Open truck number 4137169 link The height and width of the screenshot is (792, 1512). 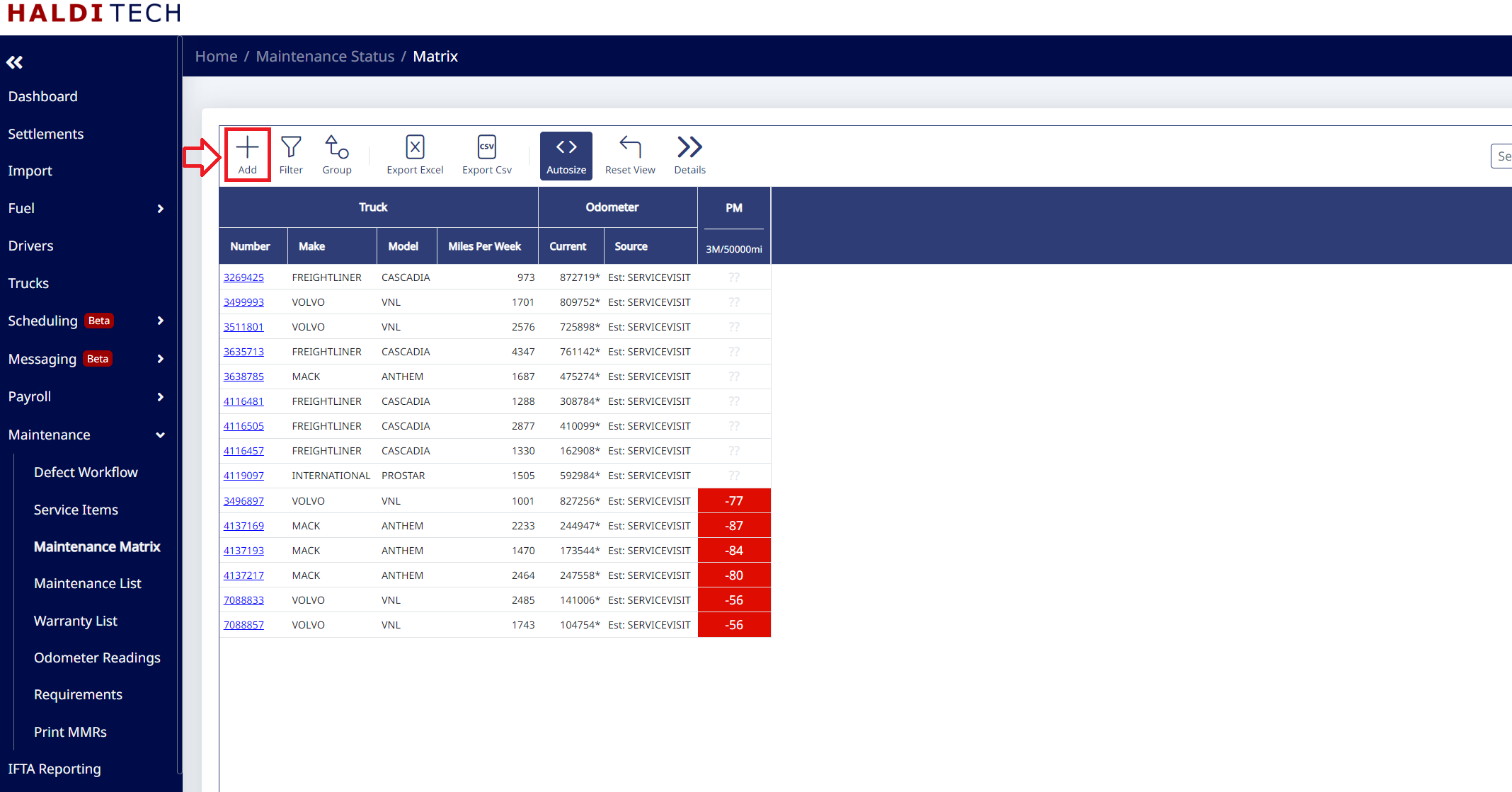(x=244, y=526)
